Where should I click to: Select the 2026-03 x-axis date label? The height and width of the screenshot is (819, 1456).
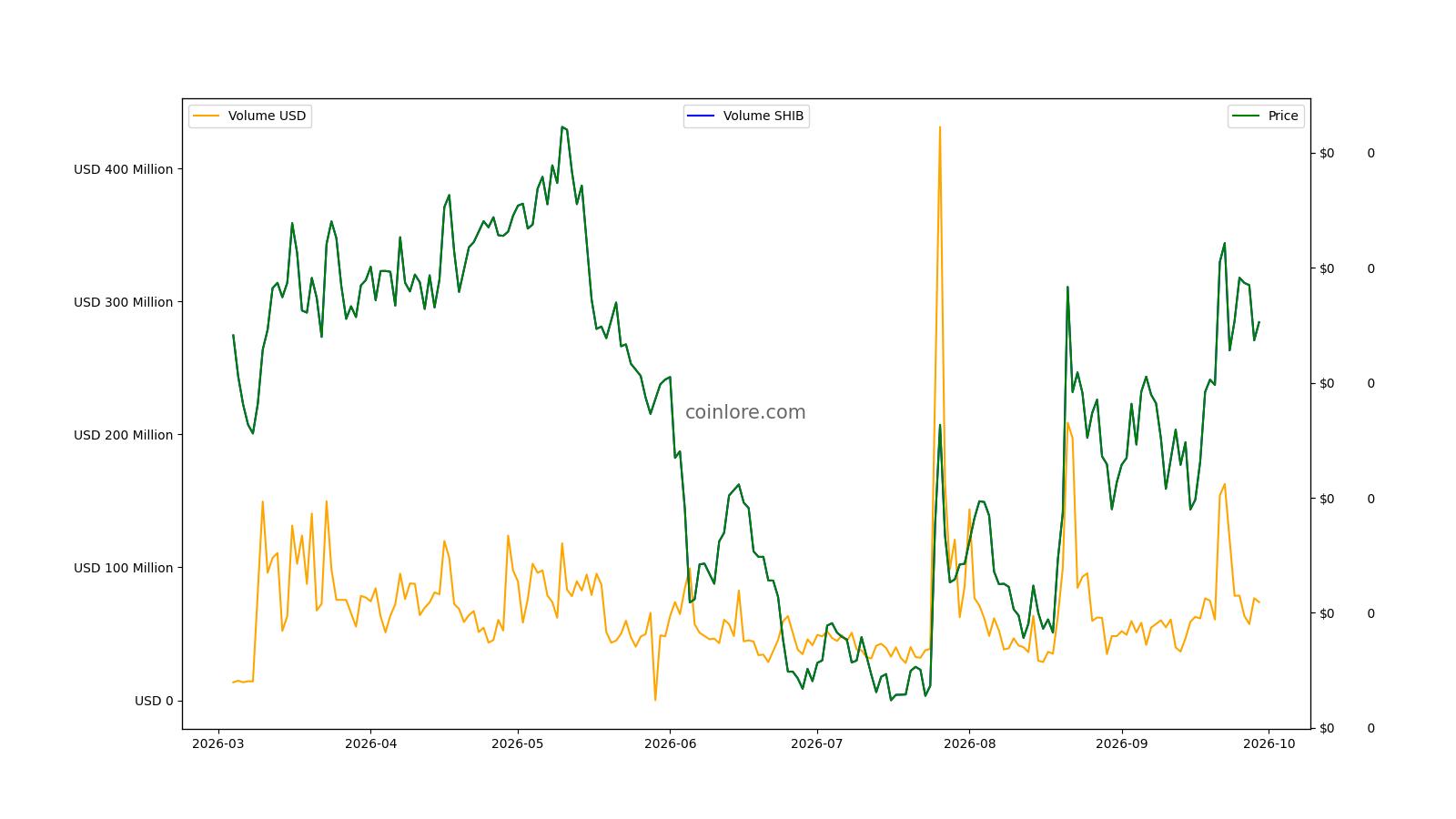pyautogui.click(x=217, y=743)
